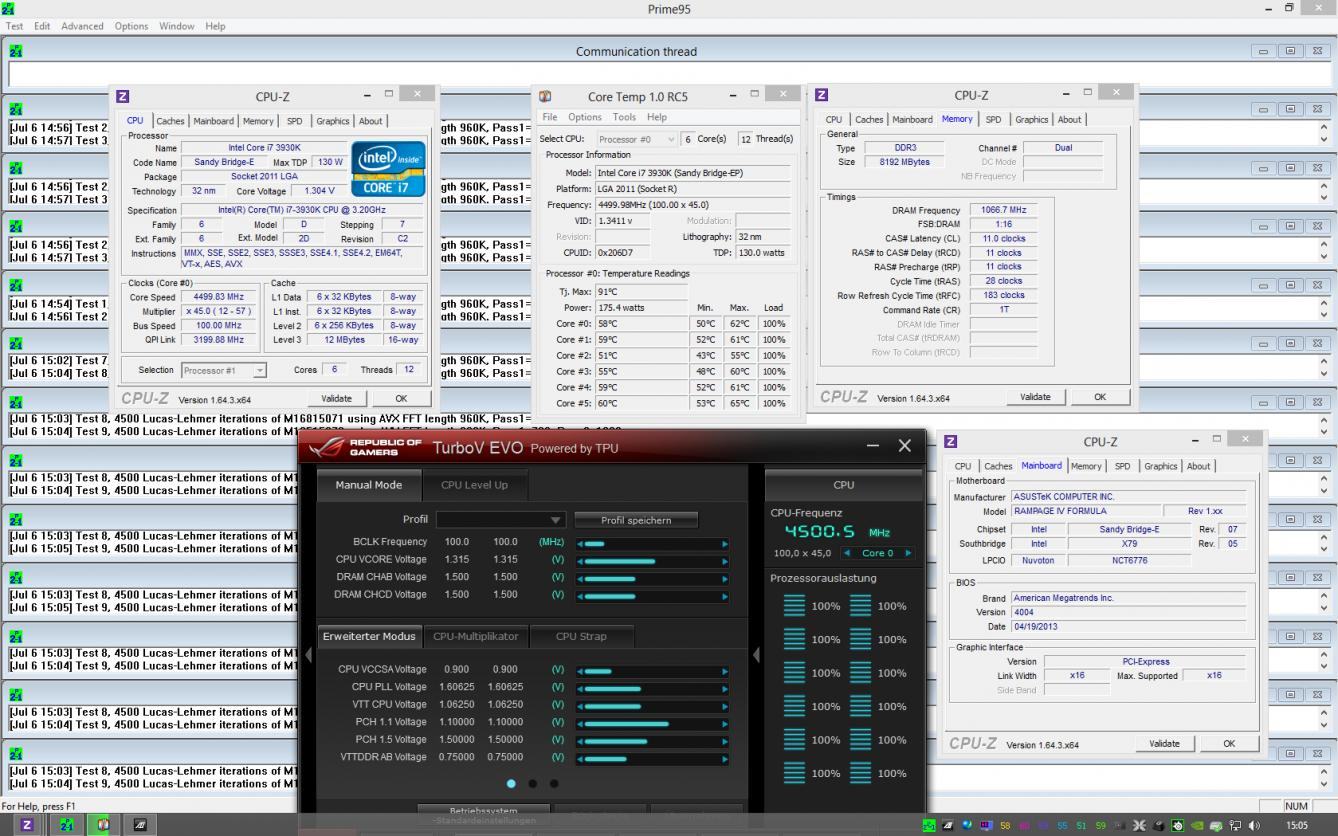Click the BCLK Frequency slider track
This screenshot has width=1338, height=836.
pos(652,544)
